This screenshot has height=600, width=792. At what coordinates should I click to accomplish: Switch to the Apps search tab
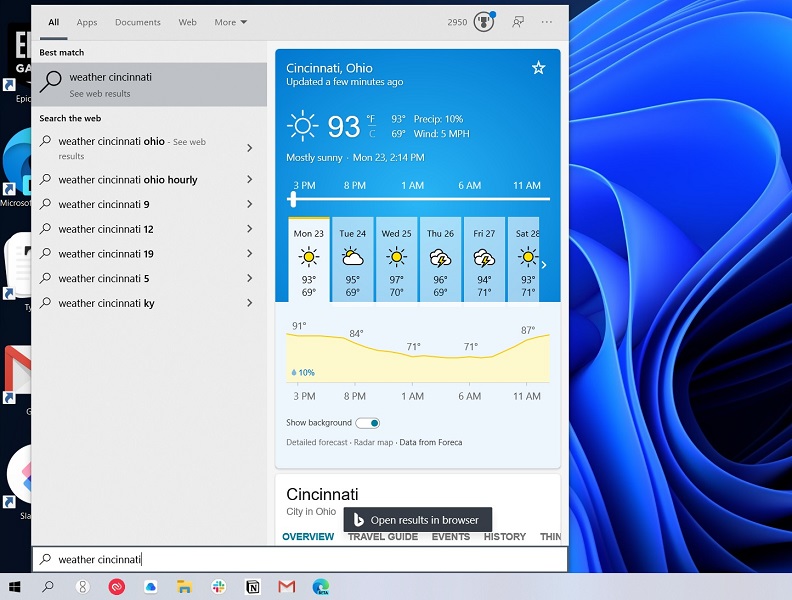[x=87, y=22]
